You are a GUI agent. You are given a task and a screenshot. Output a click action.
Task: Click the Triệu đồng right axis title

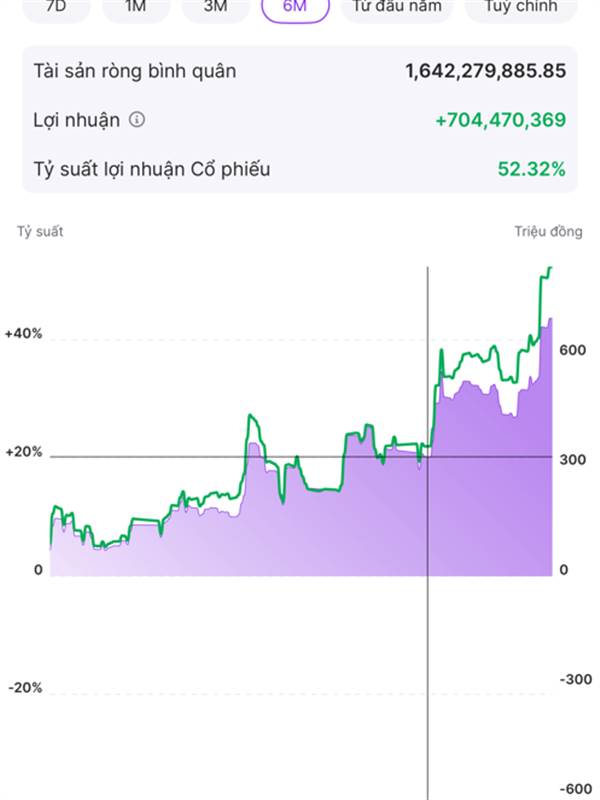click(x=548, y=232)
